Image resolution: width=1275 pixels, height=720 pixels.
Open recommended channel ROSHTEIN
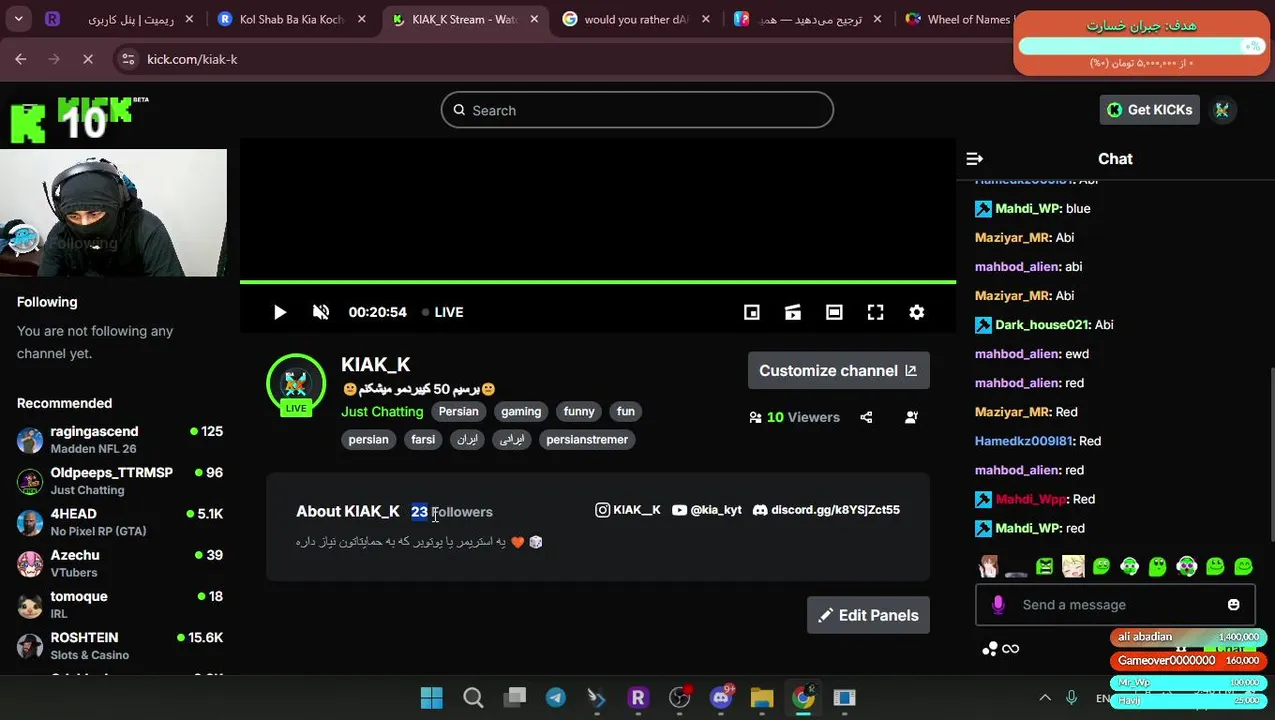point(120,645)
